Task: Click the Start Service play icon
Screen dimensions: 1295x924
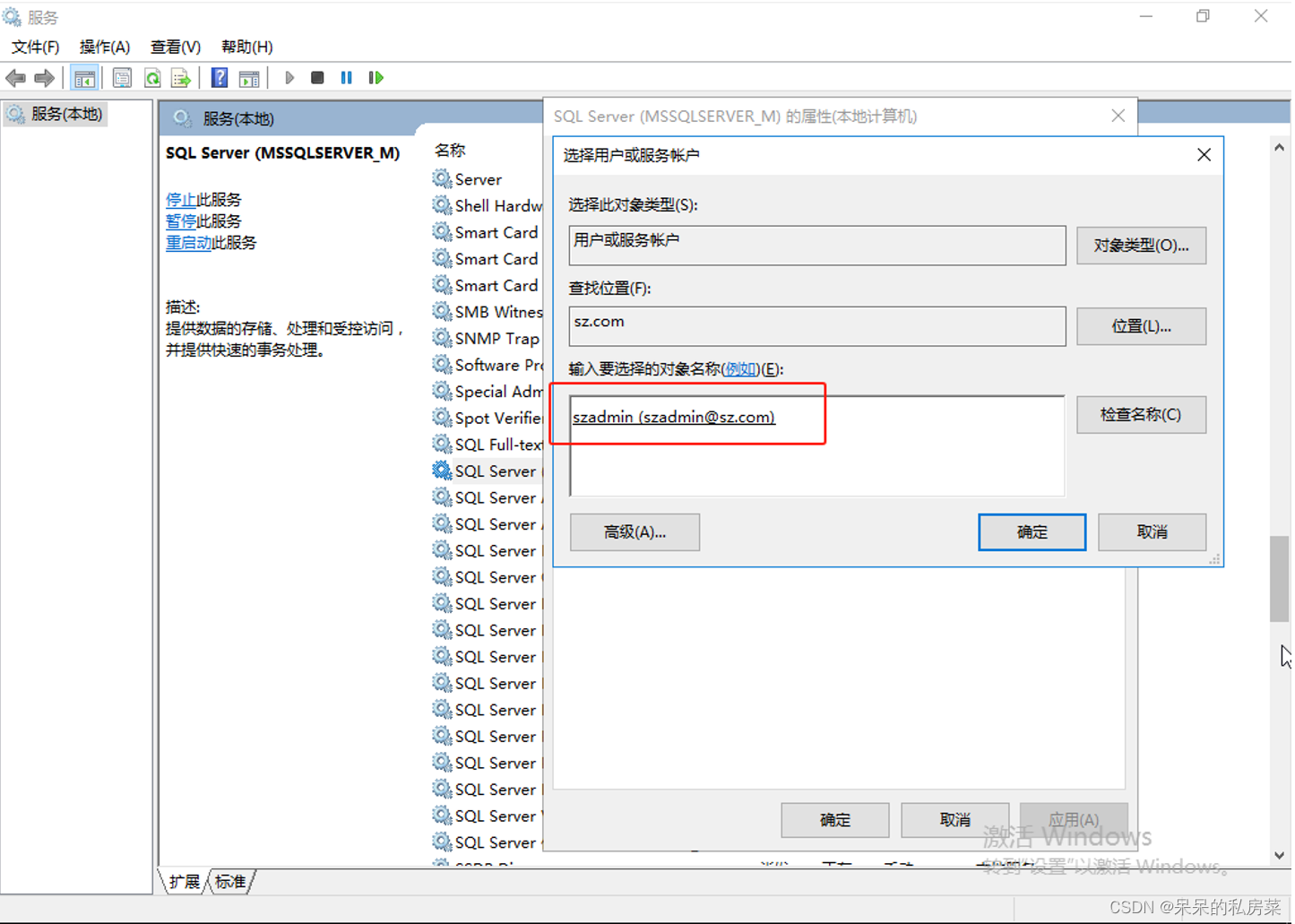Action: click(289, 78)
